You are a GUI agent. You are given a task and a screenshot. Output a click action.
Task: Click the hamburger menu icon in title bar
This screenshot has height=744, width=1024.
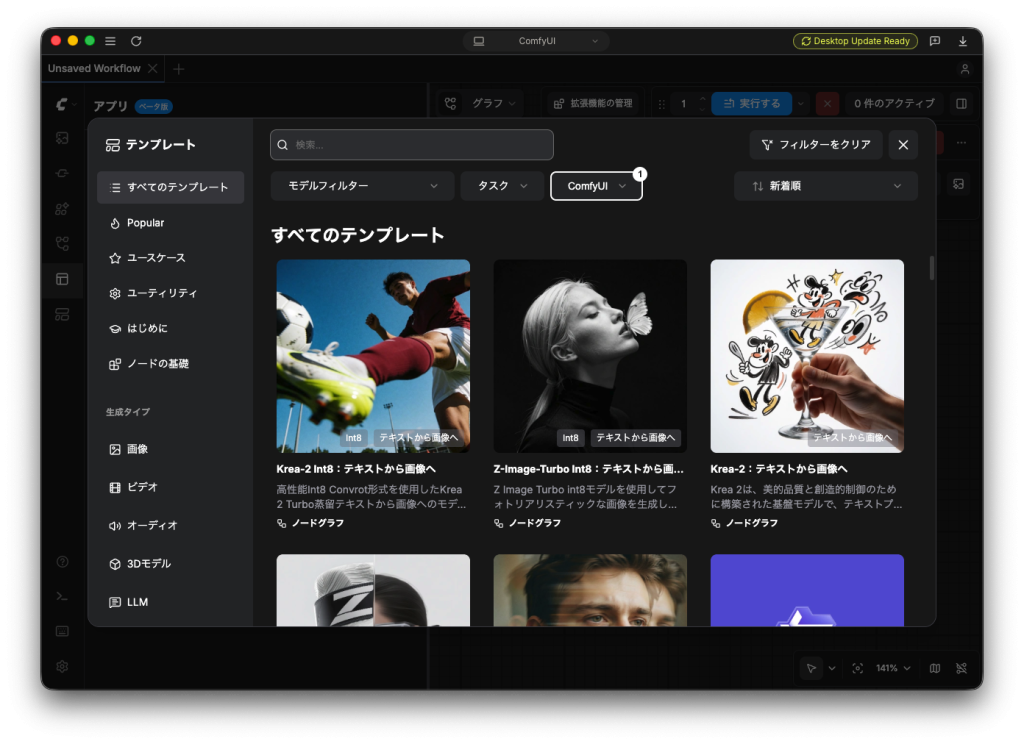[x=110, y=40]
